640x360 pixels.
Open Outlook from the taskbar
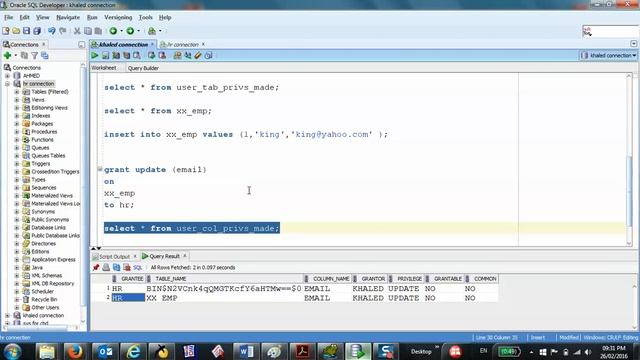coord(105,351)
